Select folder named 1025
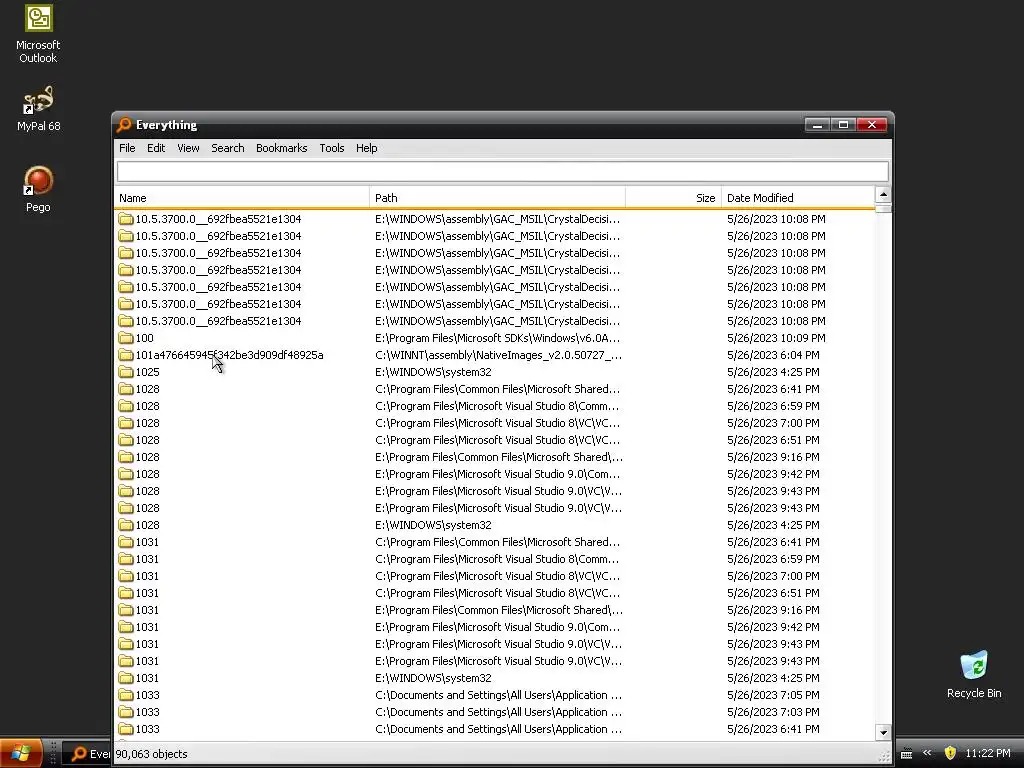Image resolution: width=1024 pixels, height=768 pixels. [147, 372]
